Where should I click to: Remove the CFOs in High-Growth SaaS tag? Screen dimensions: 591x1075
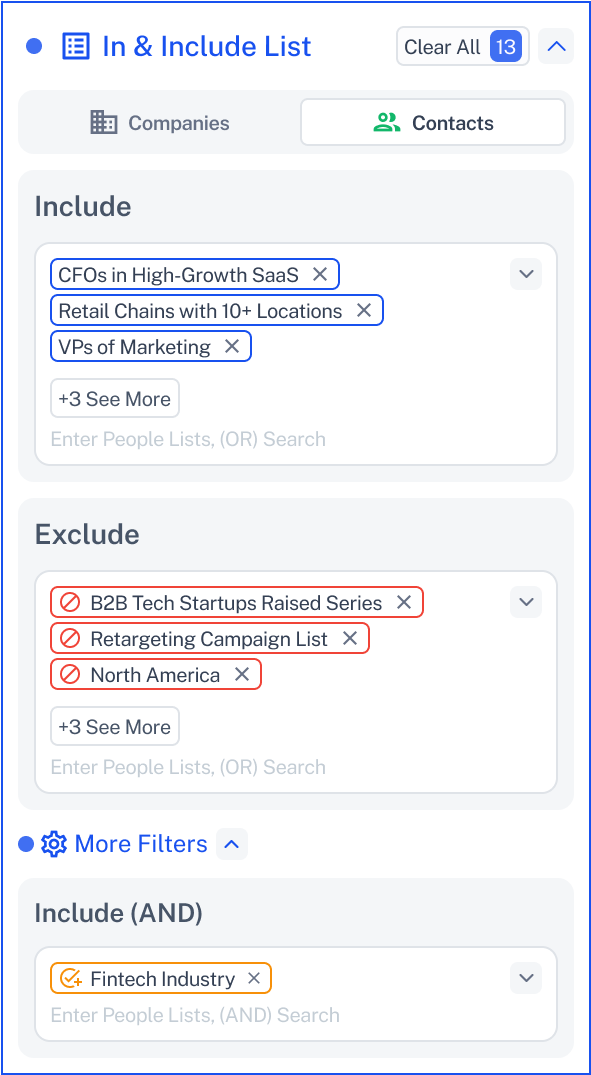point(319,274)
